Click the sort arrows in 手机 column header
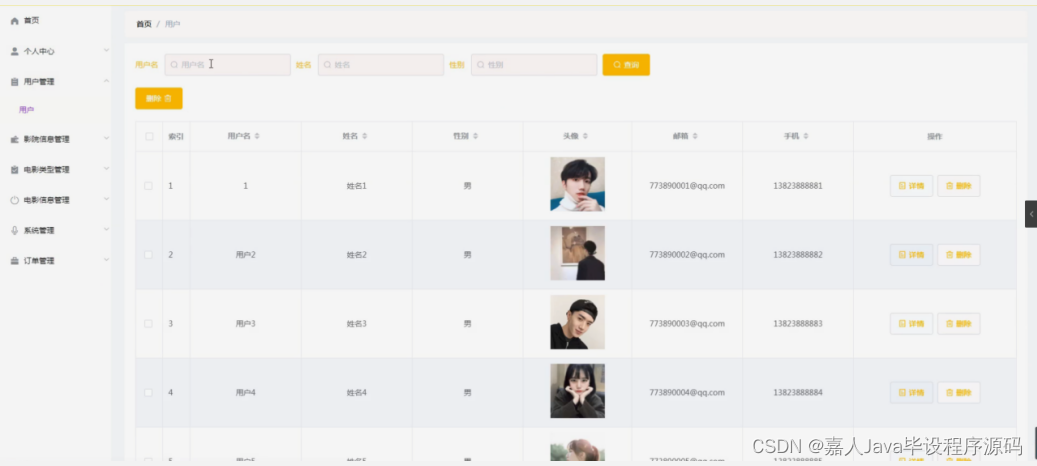Image resolution: width=1037 pixels, height=466 pixels. coord(806,136)
